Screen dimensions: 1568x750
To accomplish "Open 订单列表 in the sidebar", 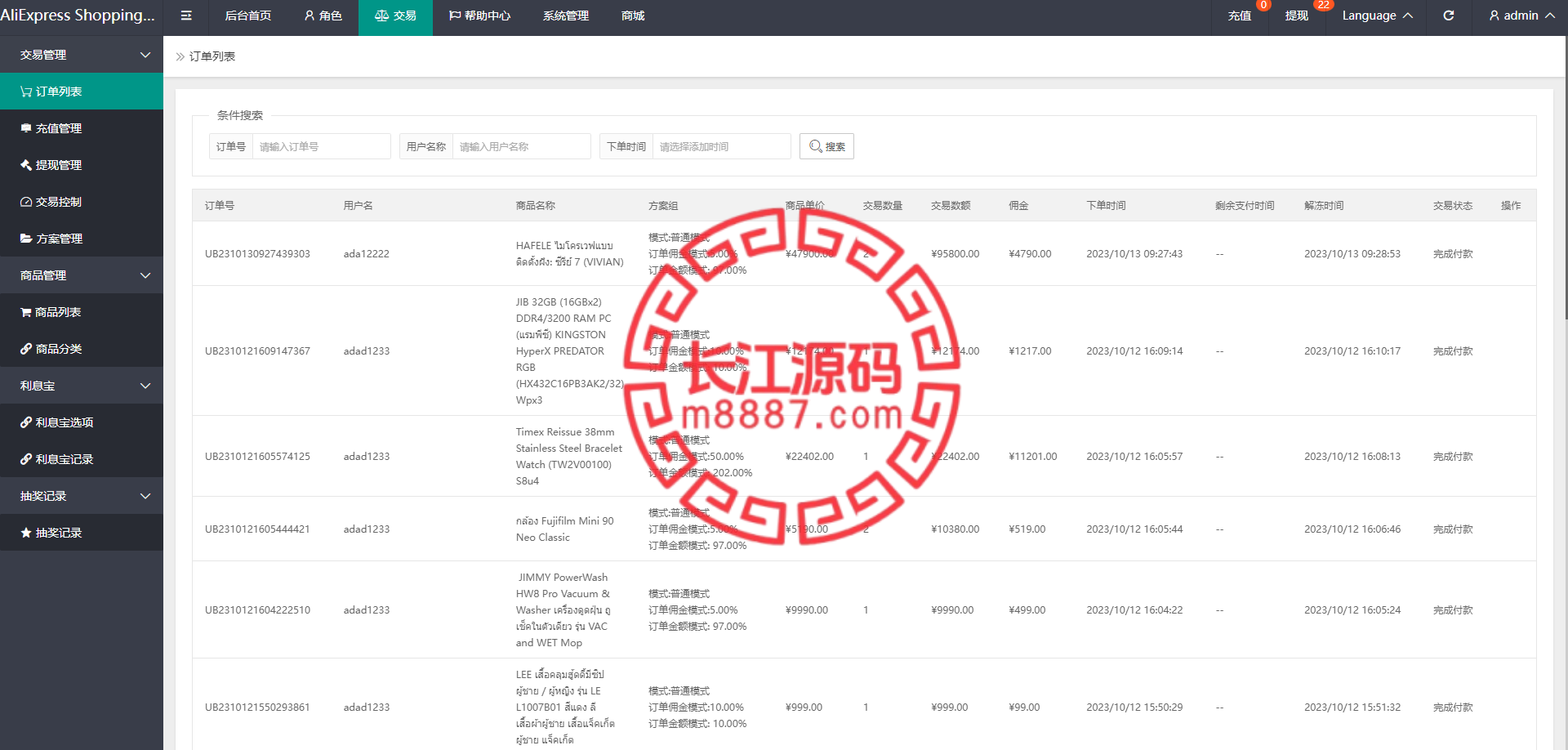I will click(x=82, y=92).
